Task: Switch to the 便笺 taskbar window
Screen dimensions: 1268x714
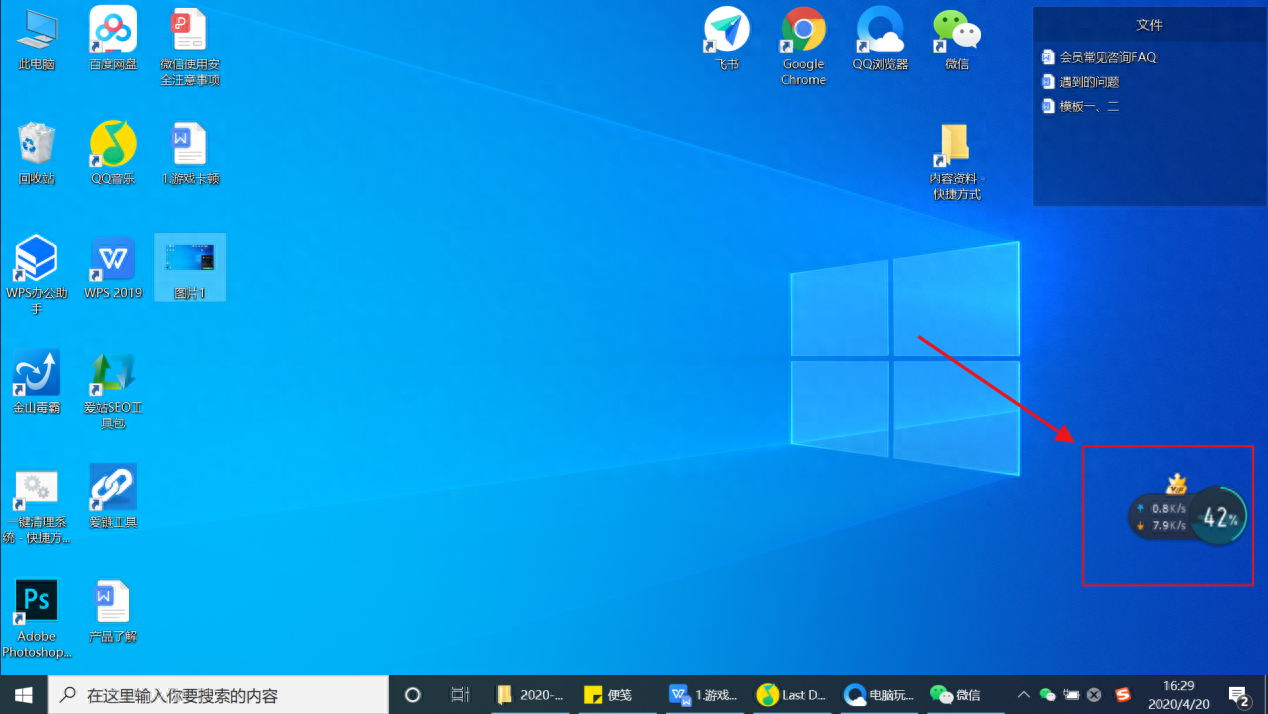Action: [608, 694]
